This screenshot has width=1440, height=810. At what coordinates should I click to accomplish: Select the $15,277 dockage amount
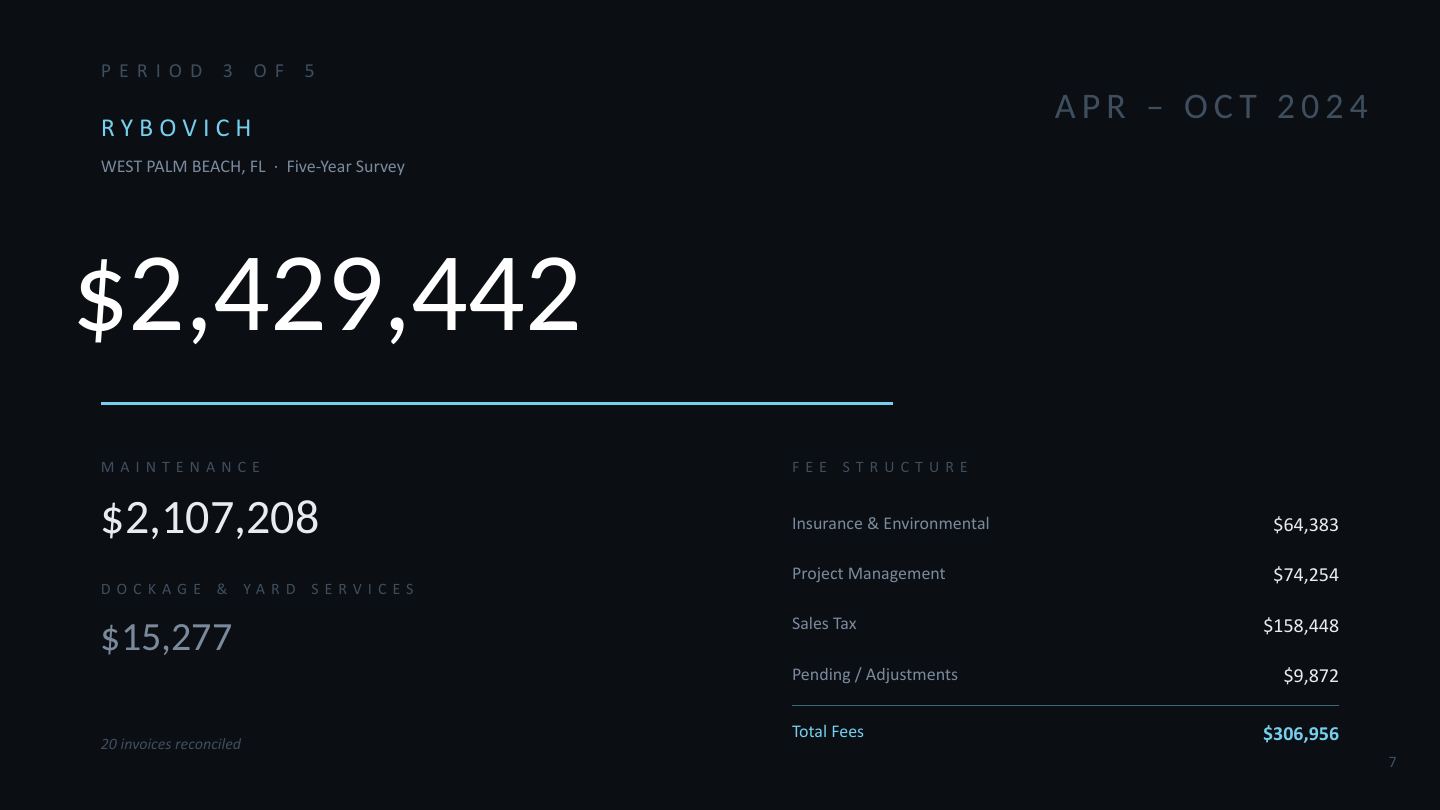coord(166,637)
